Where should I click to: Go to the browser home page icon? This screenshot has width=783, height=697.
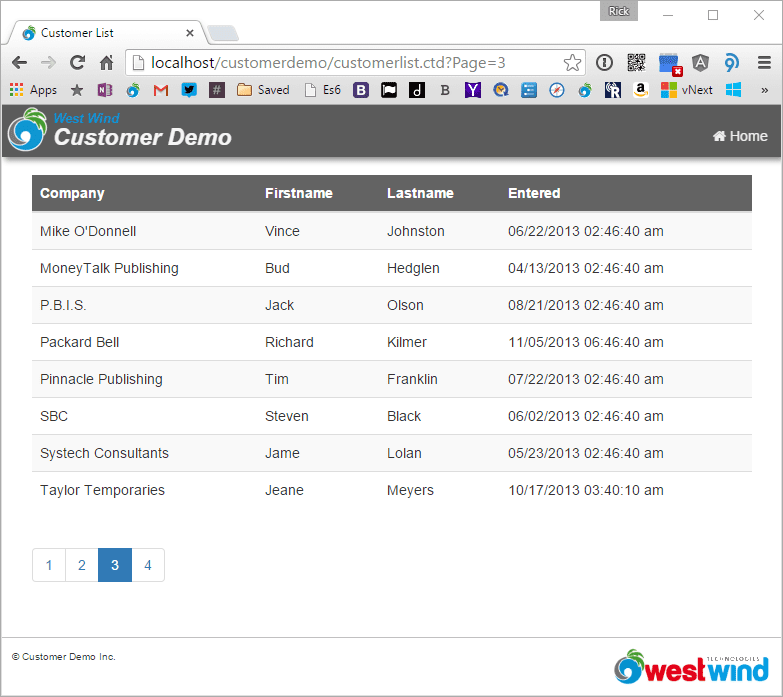point(106,63)
